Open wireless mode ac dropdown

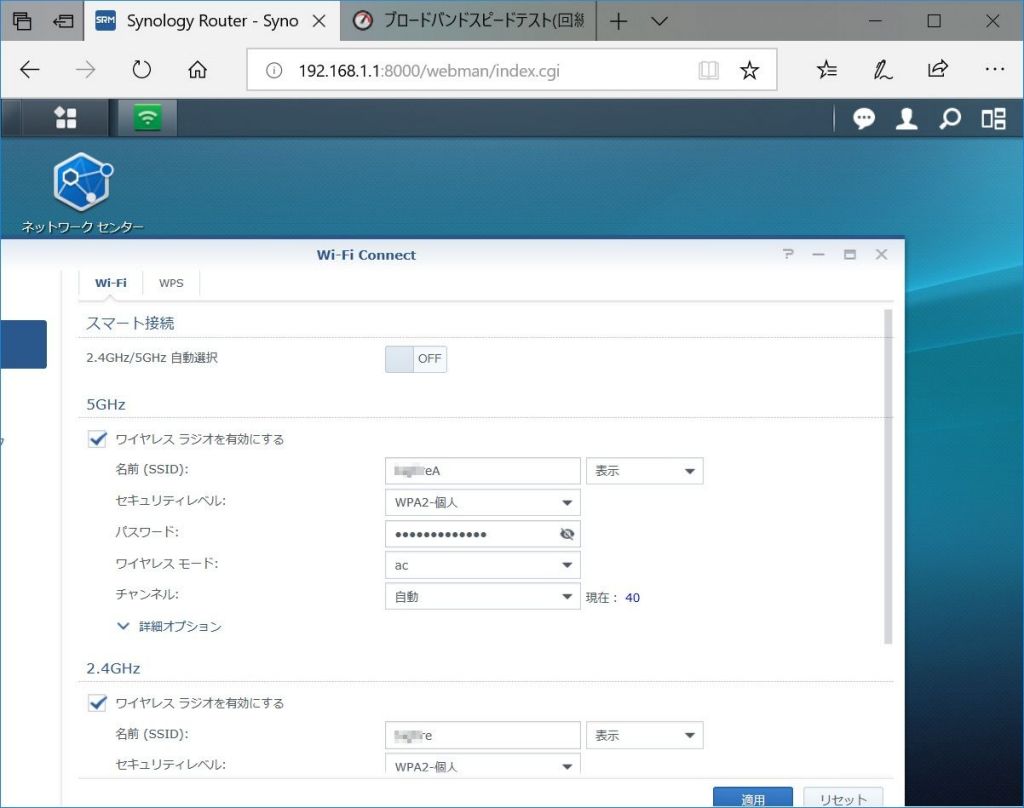483,565
